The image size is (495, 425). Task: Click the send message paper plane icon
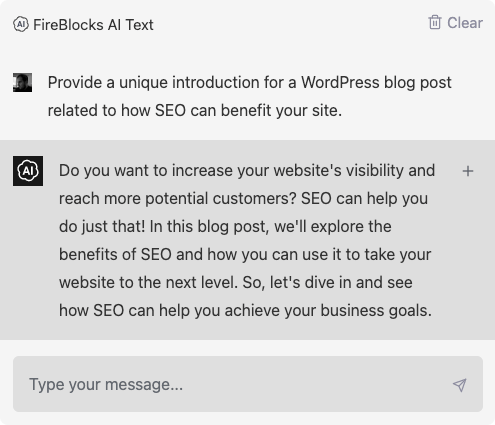pos(460,385)
